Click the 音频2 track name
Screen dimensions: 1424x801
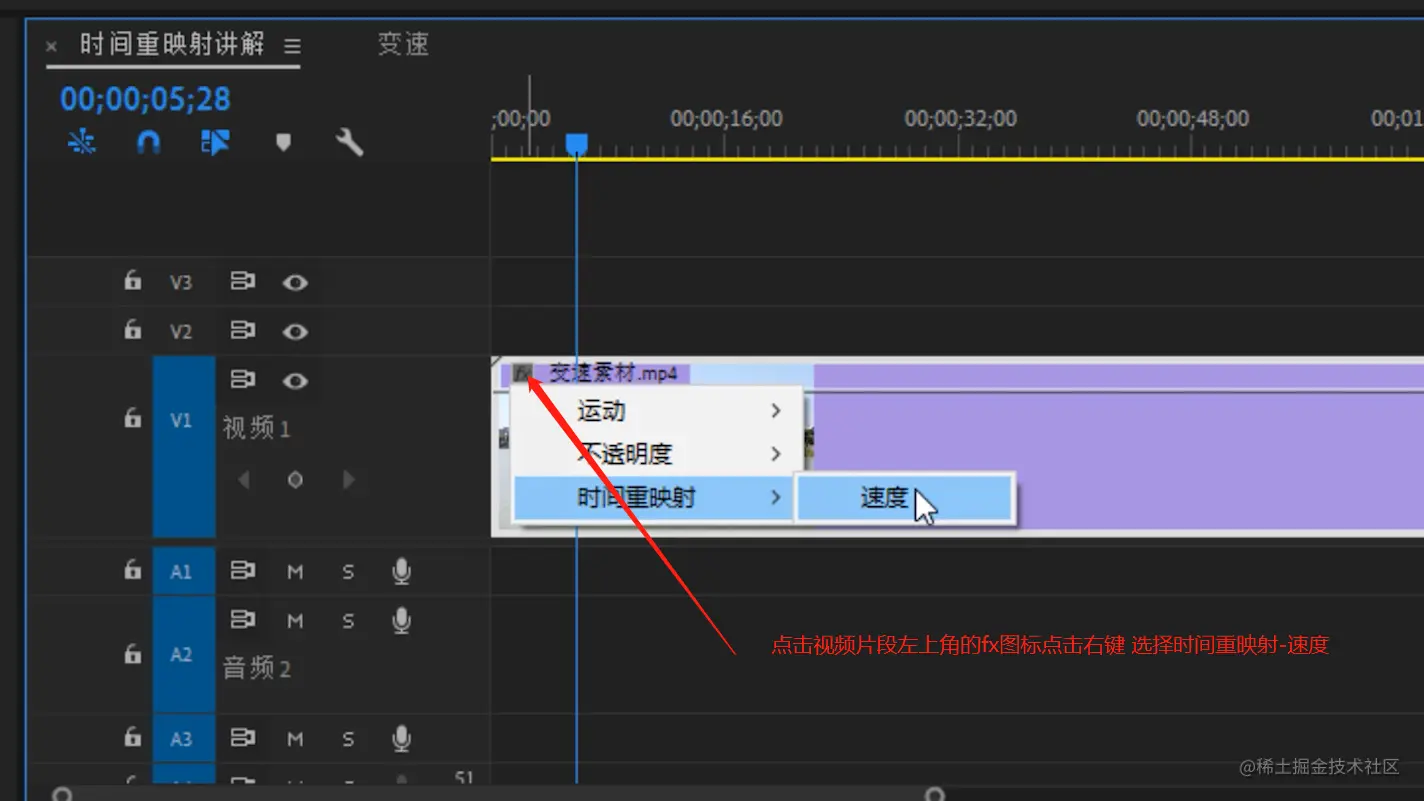pyautogui.click(x=256, y=668)
